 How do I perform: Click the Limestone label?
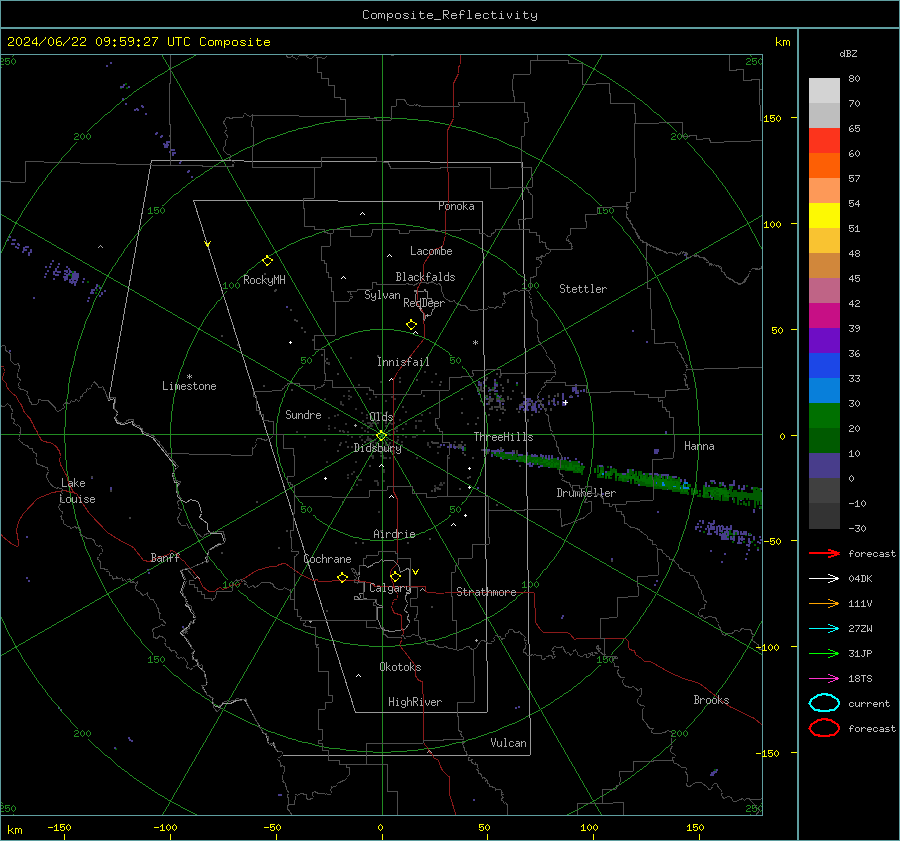click(189, 386)
